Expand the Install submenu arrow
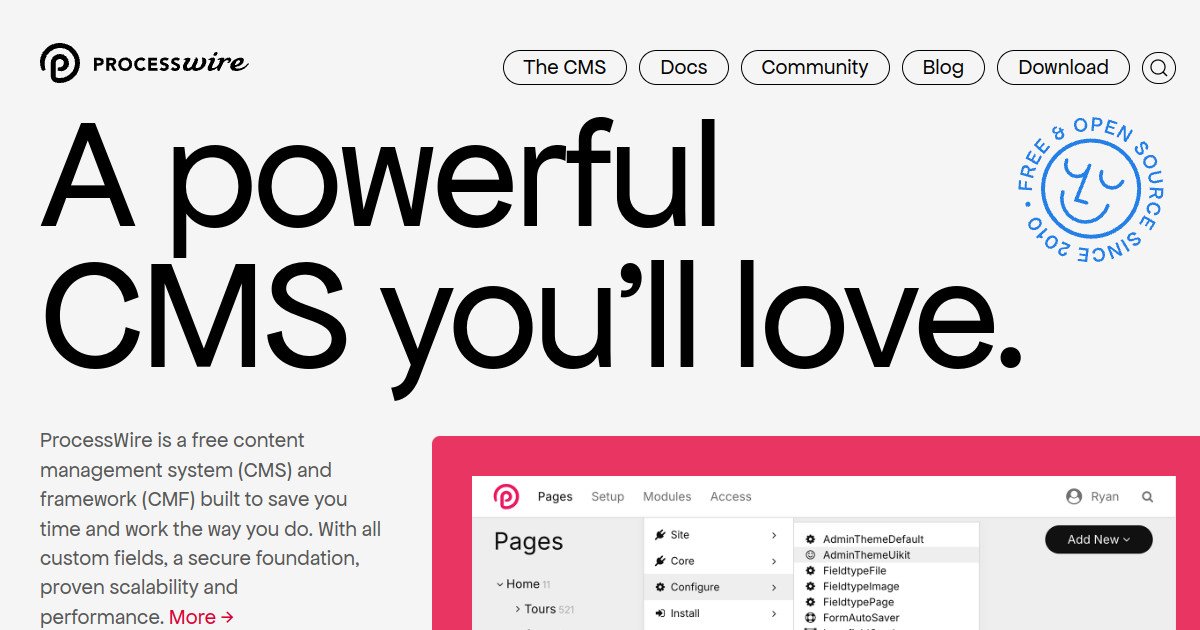The height and width of the screenshot is (630, 1200). 774,613
